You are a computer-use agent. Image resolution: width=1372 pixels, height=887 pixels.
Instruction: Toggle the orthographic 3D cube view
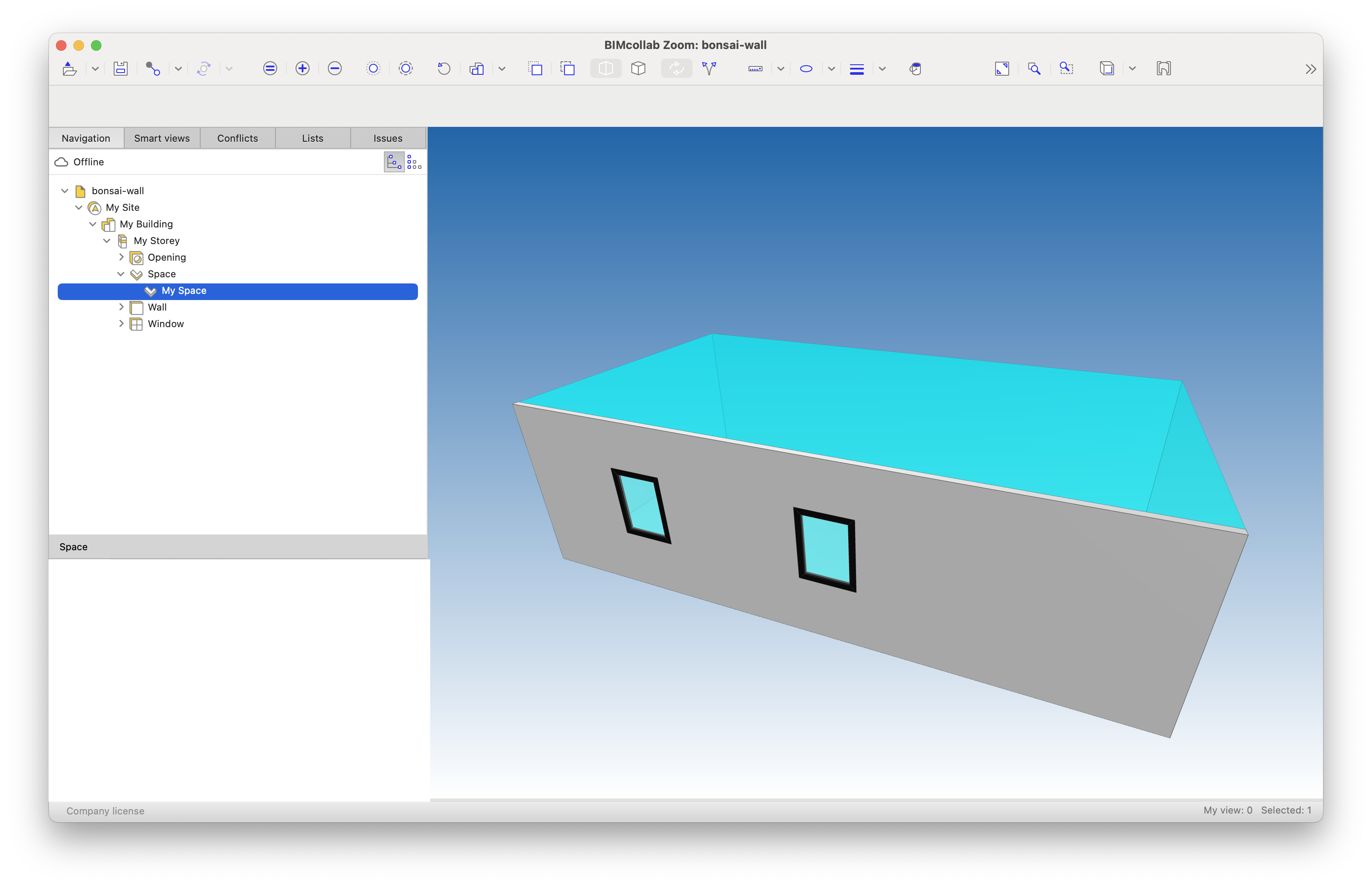638,69
